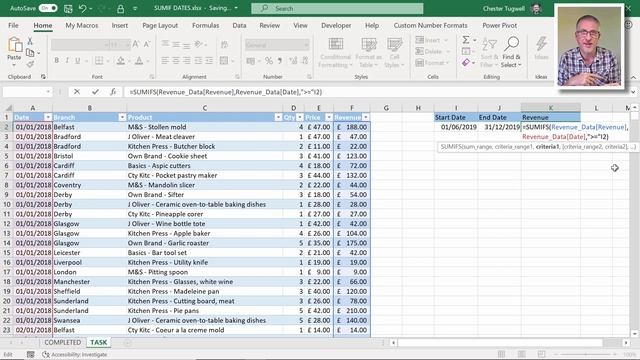Click Cancel X in formula bar
The width and height of the screenshot is (640, 360).
pos(77,92)
